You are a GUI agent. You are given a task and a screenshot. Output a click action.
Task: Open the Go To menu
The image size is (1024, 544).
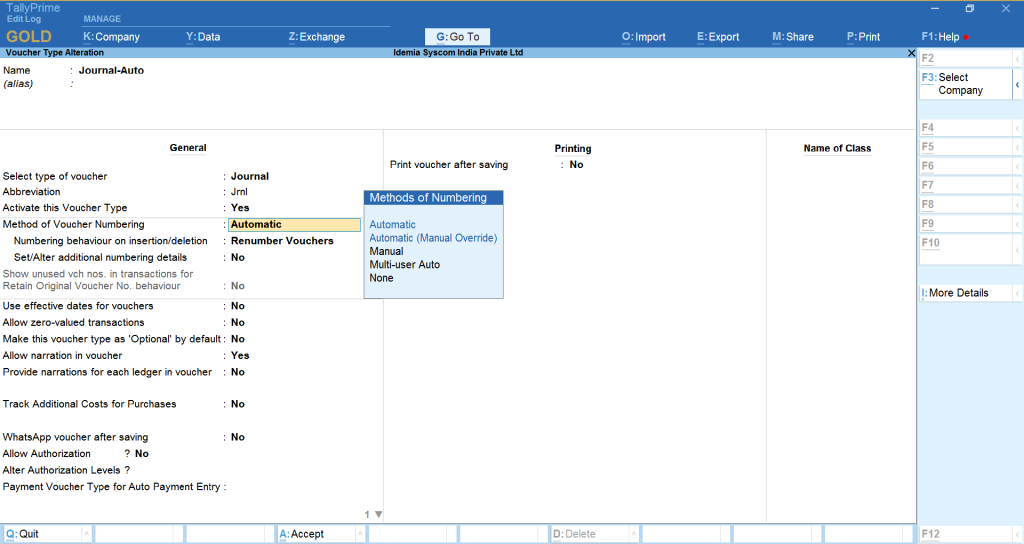tap(458, 37)
